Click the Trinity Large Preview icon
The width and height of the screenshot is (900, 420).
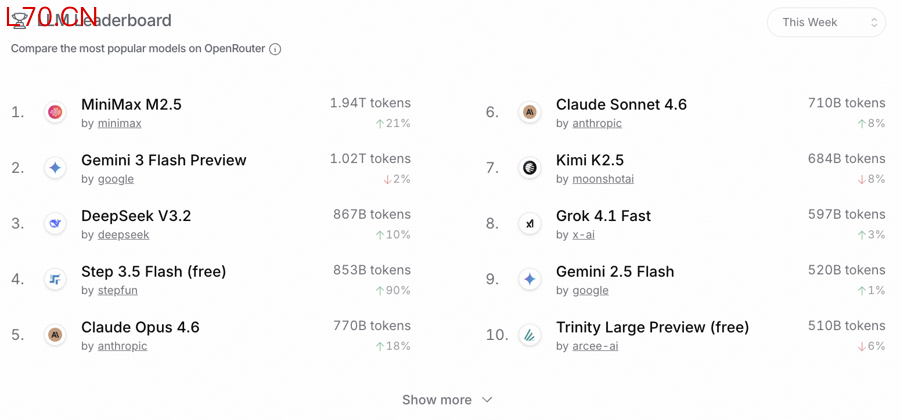530,335
